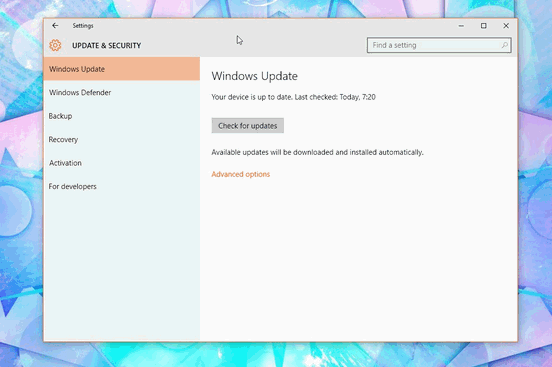552x367 pixels.
Task: Close the Settings window
Action: point(506,26)
